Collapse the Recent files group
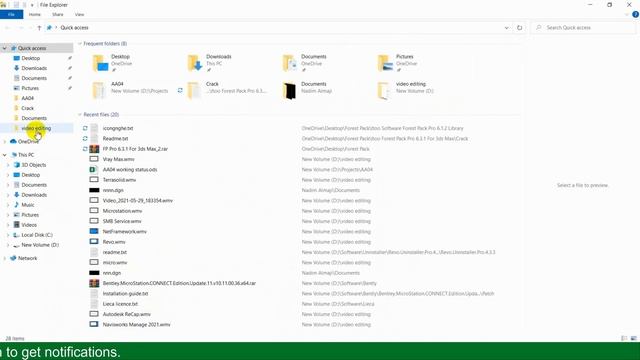Image resolution: width=640 pixels, height=360 pixels. (x=80, y=115)
